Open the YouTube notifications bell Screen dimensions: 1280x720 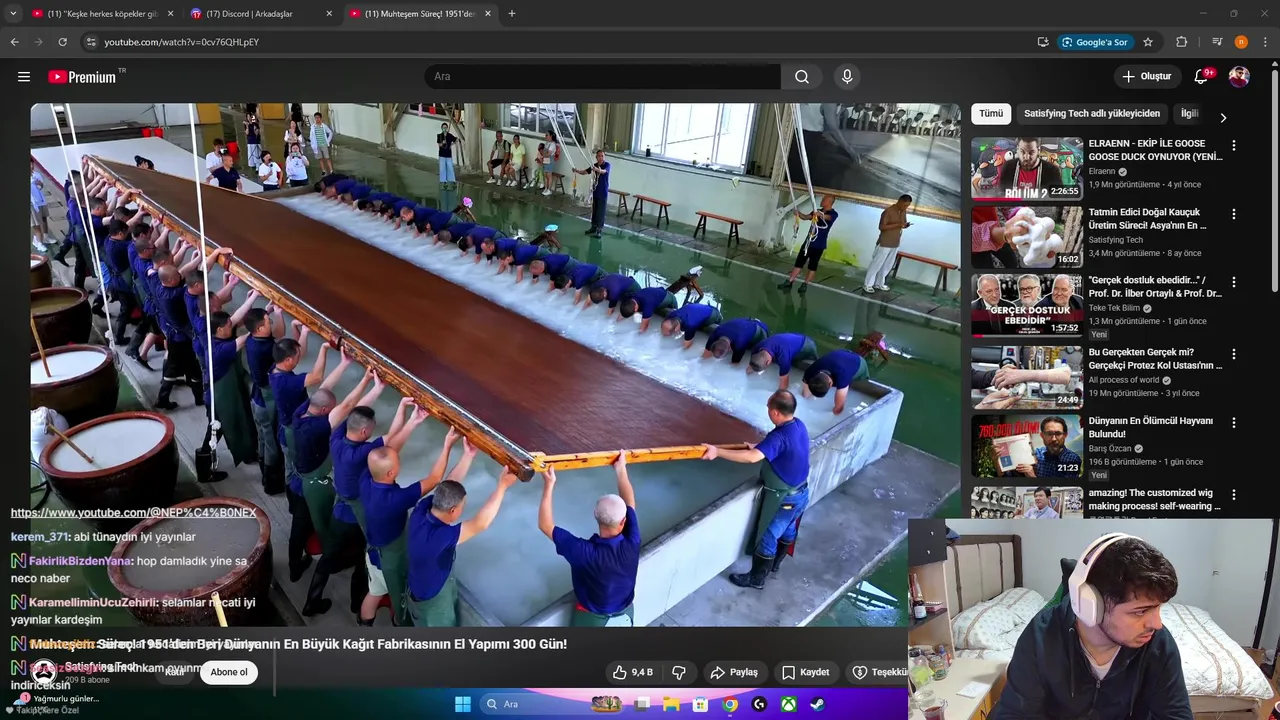point(1202,77)
